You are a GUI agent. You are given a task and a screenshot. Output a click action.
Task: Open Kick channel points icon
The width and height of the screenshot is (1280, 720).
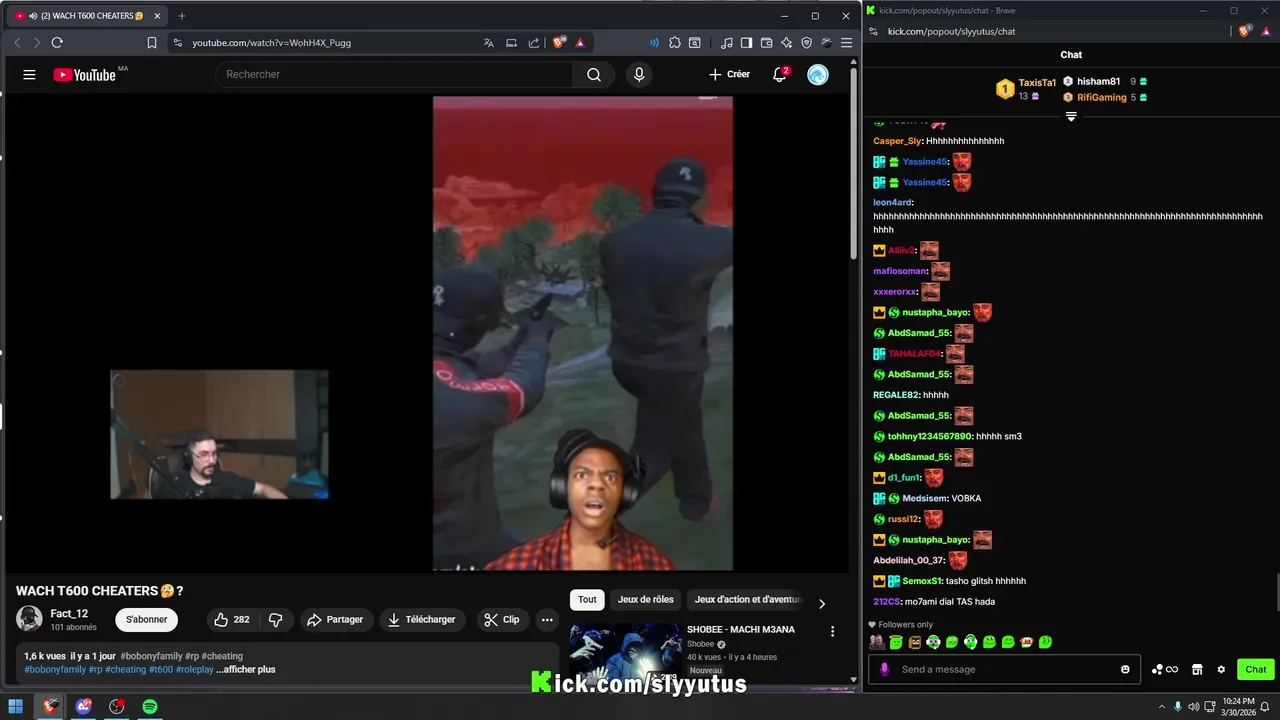point(1165,670)
